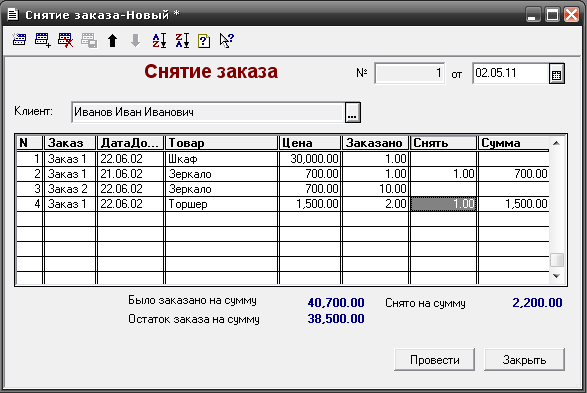The height and width of the screenshot is (393, 587).
Task: Select the Шкаф product cell
Action: 221,159
